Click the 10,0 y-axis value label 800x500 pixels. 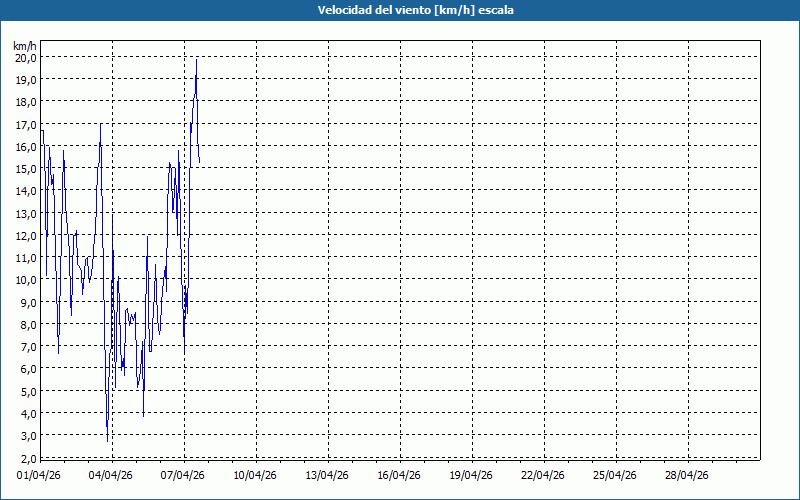point(26,279)
